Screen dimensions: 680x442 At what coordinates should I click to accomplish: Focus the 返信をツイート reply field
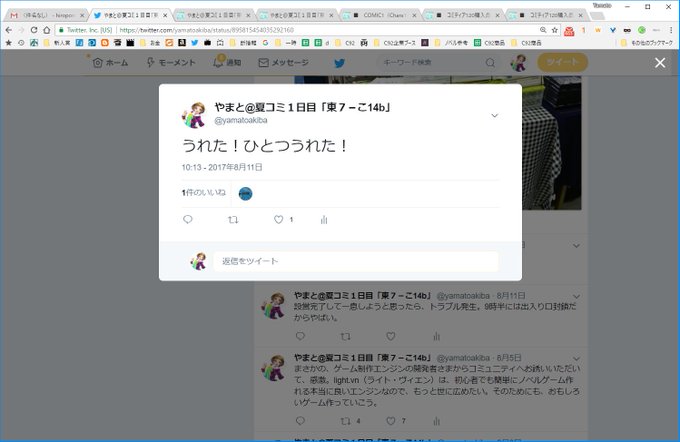pyautogui.click(x=356, y=261)
